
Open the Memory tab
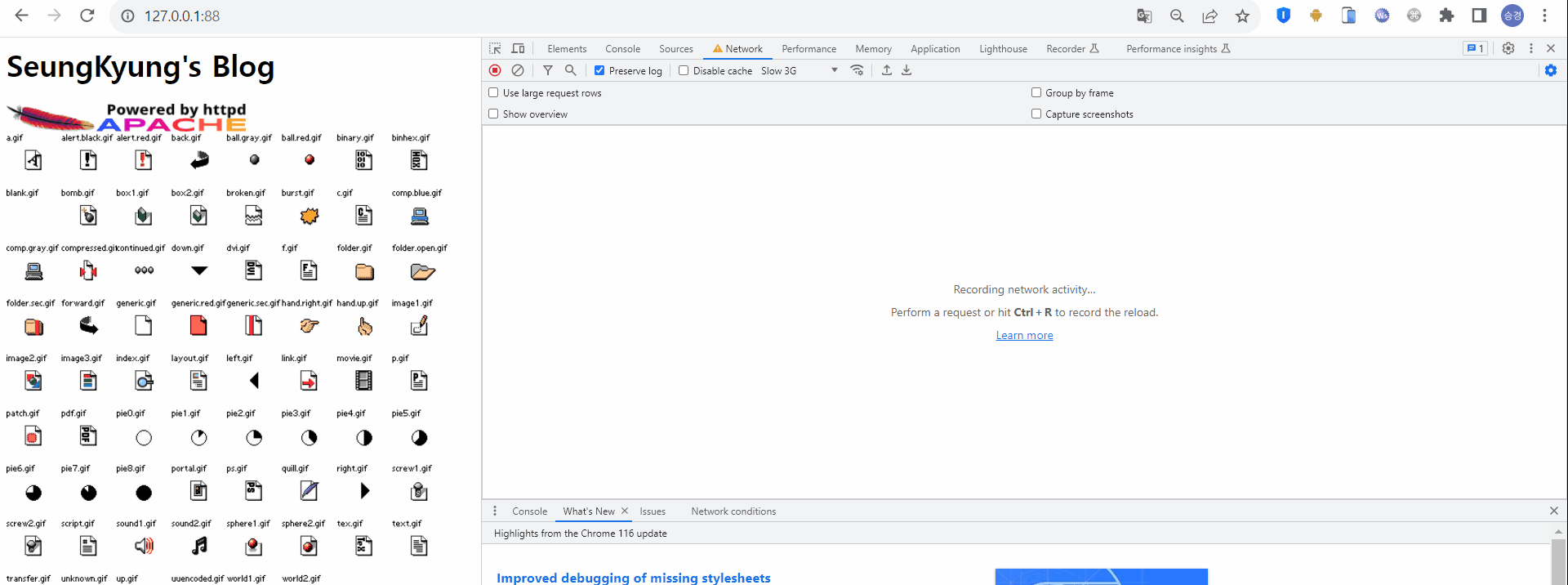point(873,49)
